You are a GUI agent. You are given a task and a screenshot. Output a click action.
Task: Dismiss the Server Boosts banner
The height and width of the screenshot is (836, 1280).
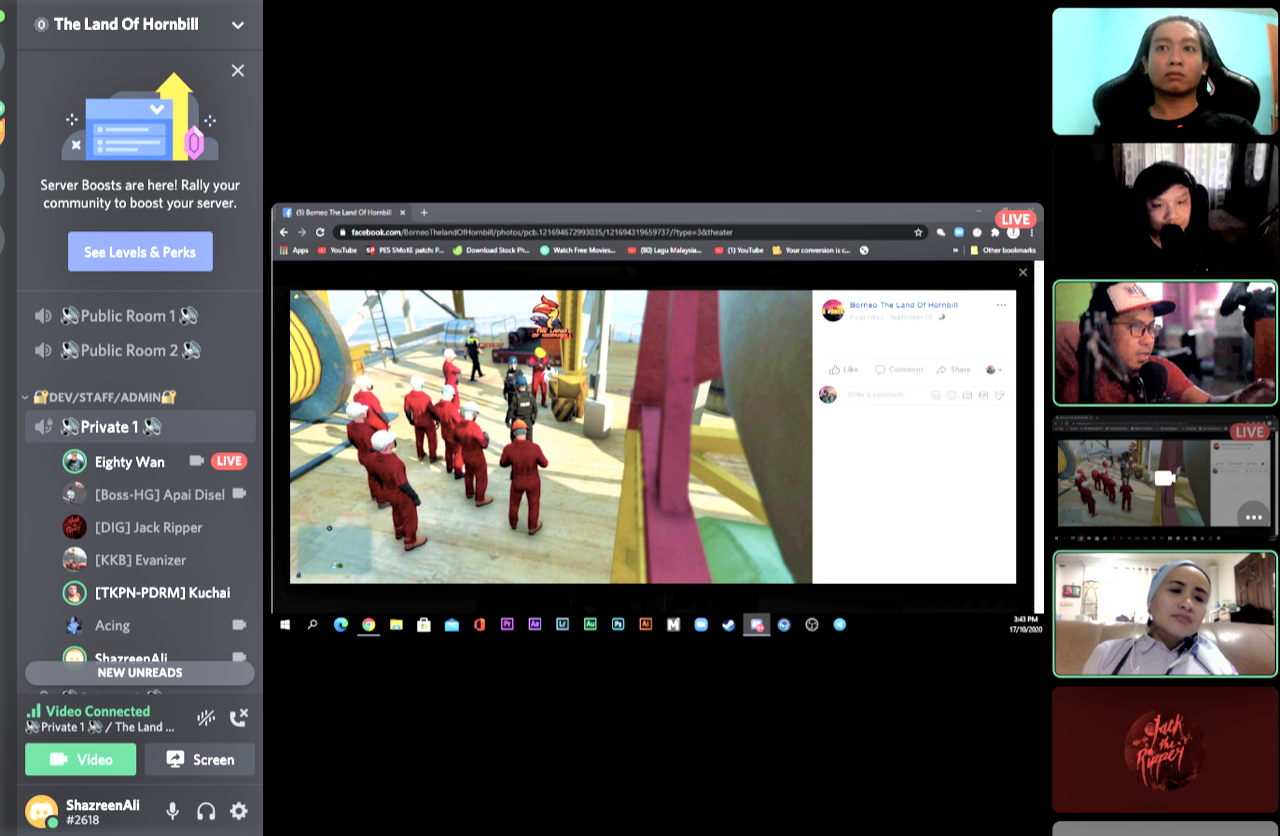[238, 71]
